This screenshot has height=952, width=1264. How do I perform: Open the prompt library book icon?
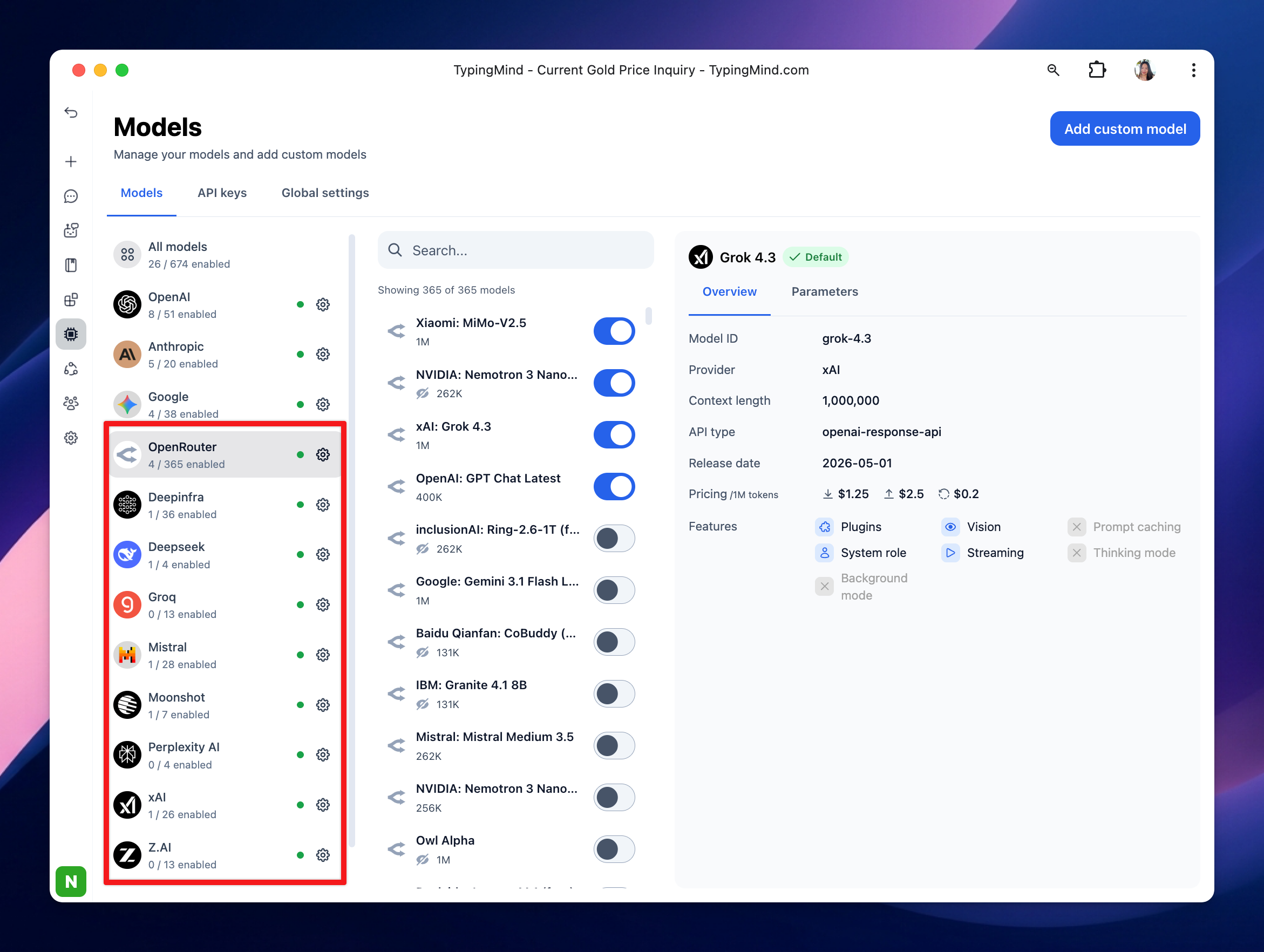point(71,265)
